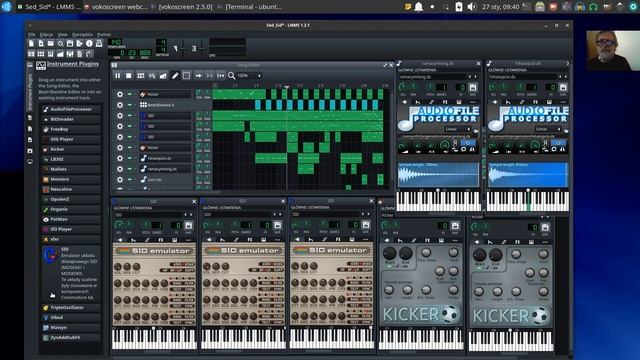This screenshot has height=360, width=640.
Task: Open the Pomoc menu
Action: click(x=104, y=35)
